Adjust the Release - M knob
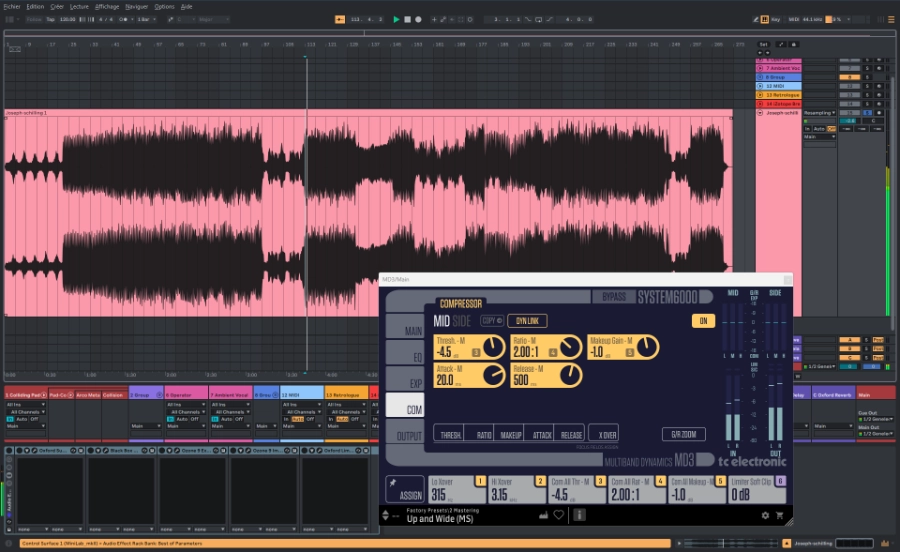The image size is (900, 552). tap(570, 375)
